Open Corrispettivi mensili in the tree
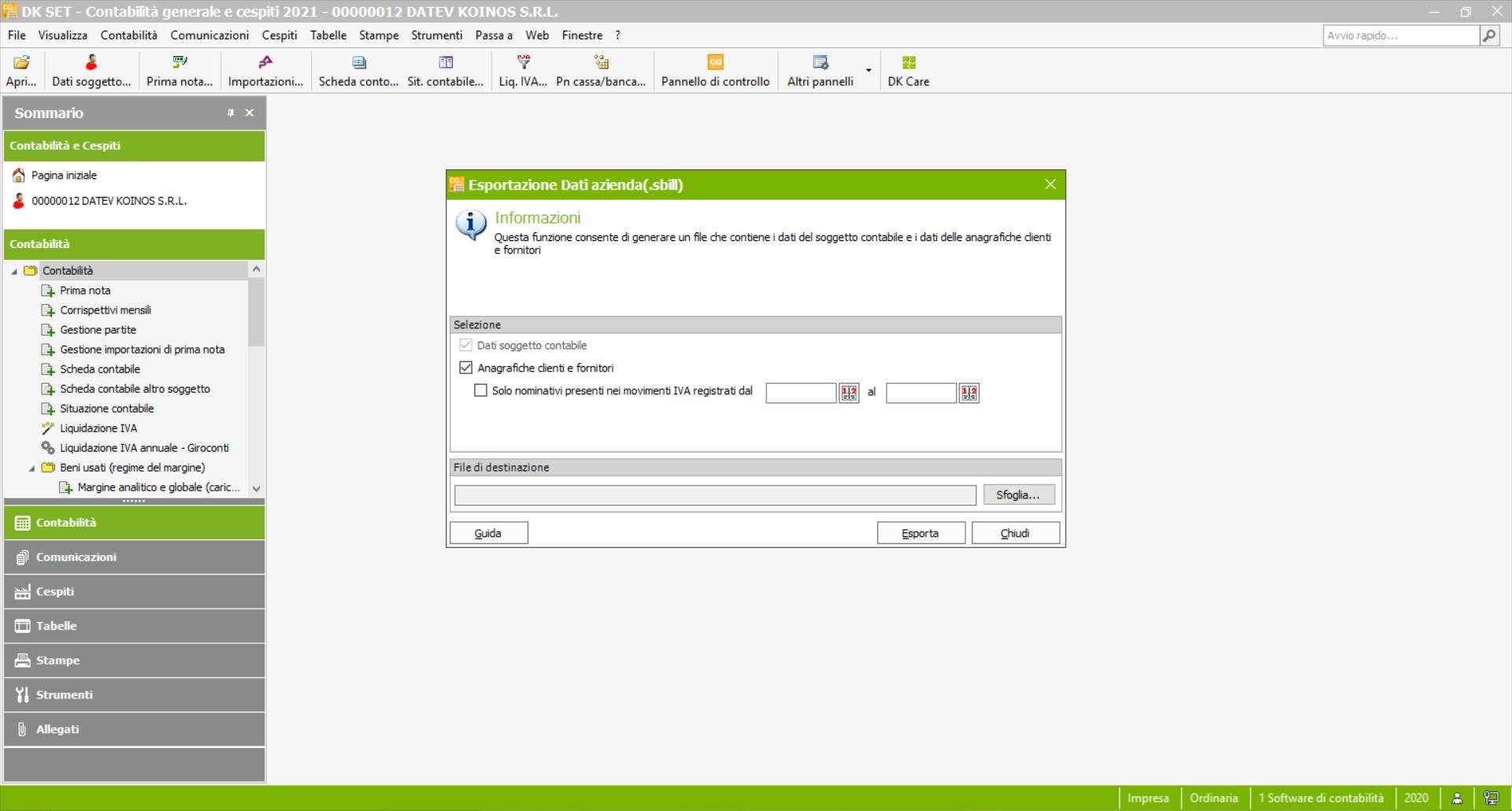Viewport: 1512px width, 811px height. coord(106,310)
